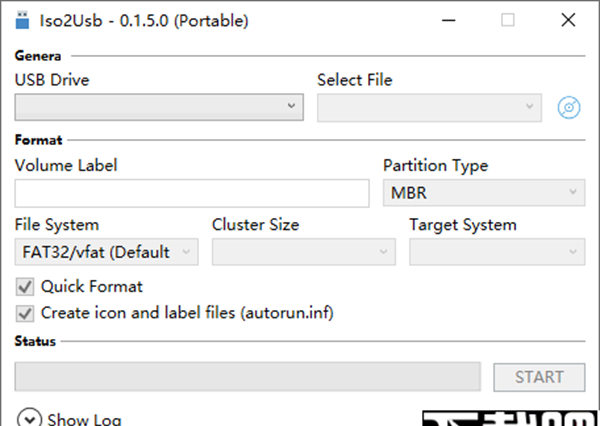Click the 'Genera' section heading
The height and width of the screenshot is (426, 600).
pyautogui.click(x=38, y=56)
